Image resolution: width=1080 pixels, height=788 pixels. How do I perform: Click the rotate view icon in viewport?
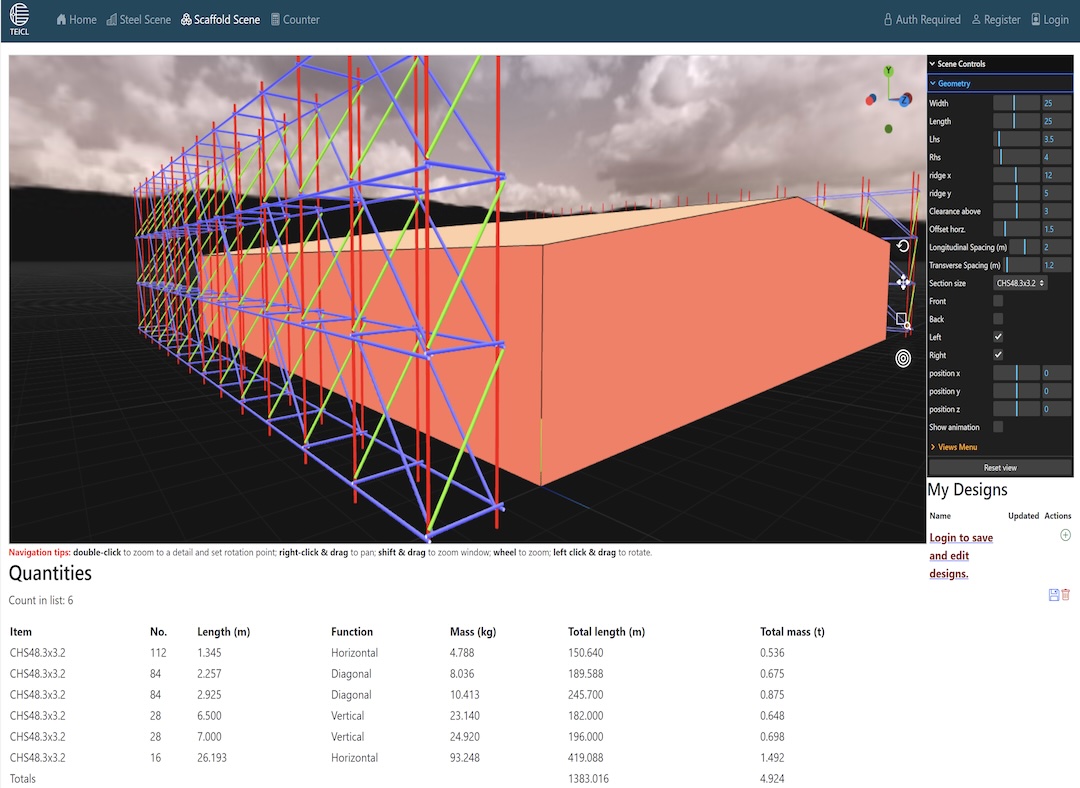coord(903,246)
